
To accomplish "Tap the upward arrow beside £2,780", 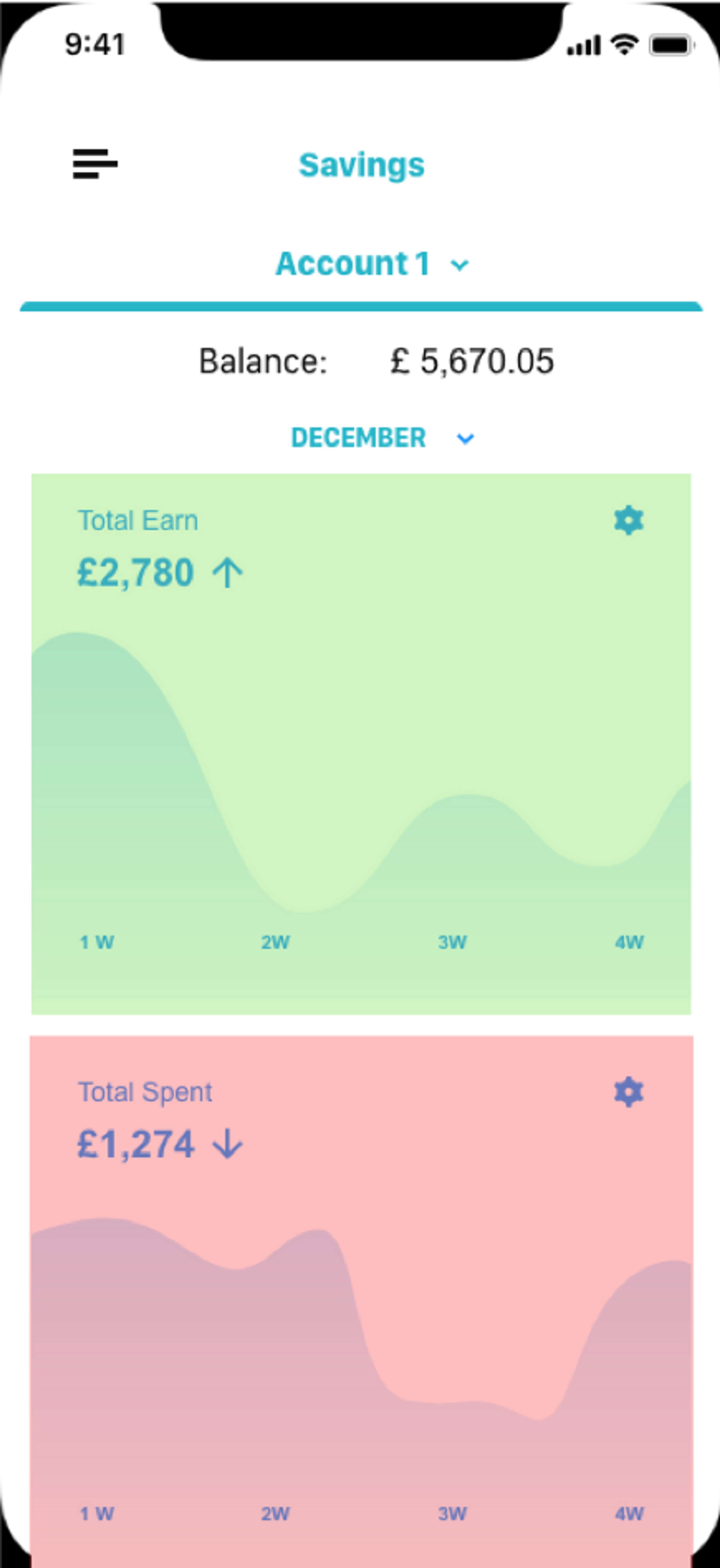I will [228, 573].
